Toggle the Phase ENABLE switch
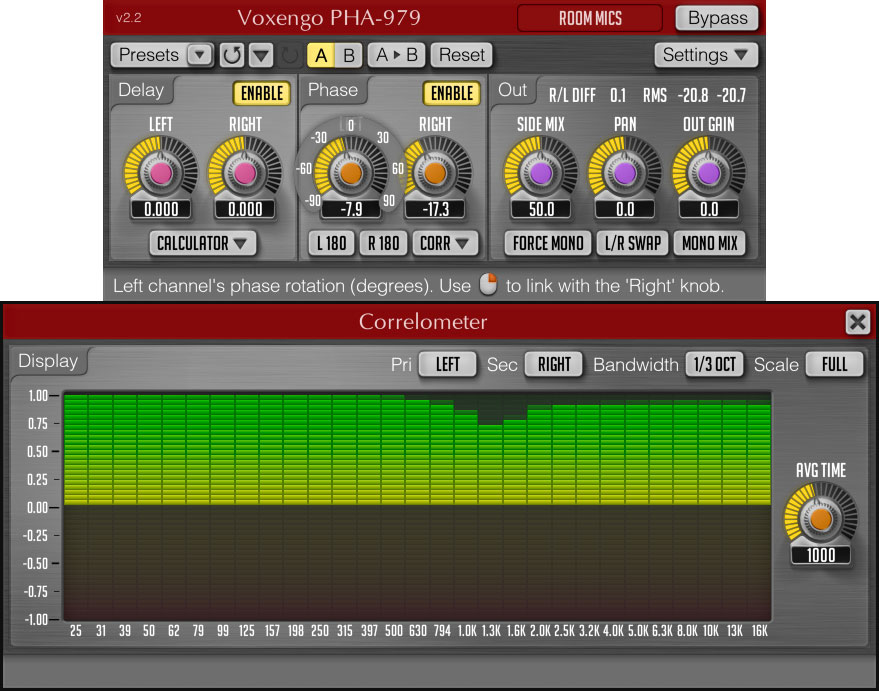 452,93
